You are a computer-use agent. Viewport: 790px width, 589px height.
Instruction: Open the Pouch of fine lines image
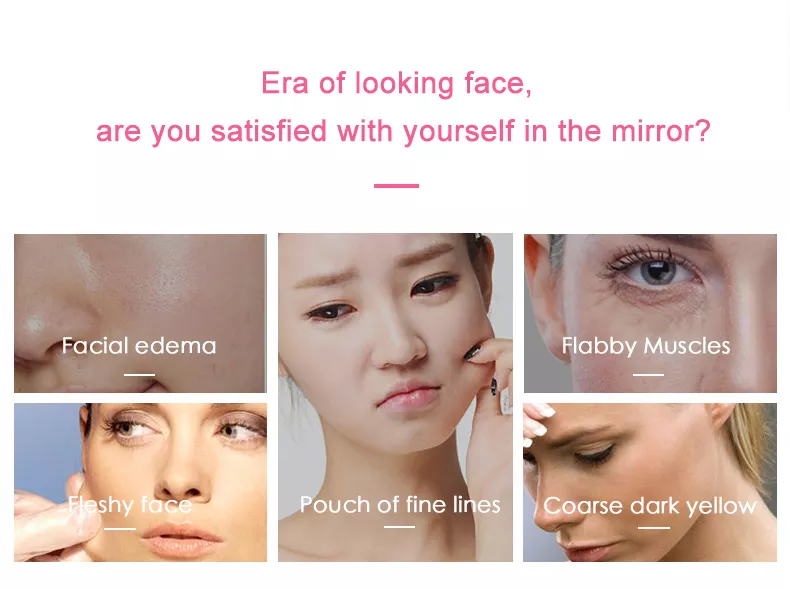(396, 397)
